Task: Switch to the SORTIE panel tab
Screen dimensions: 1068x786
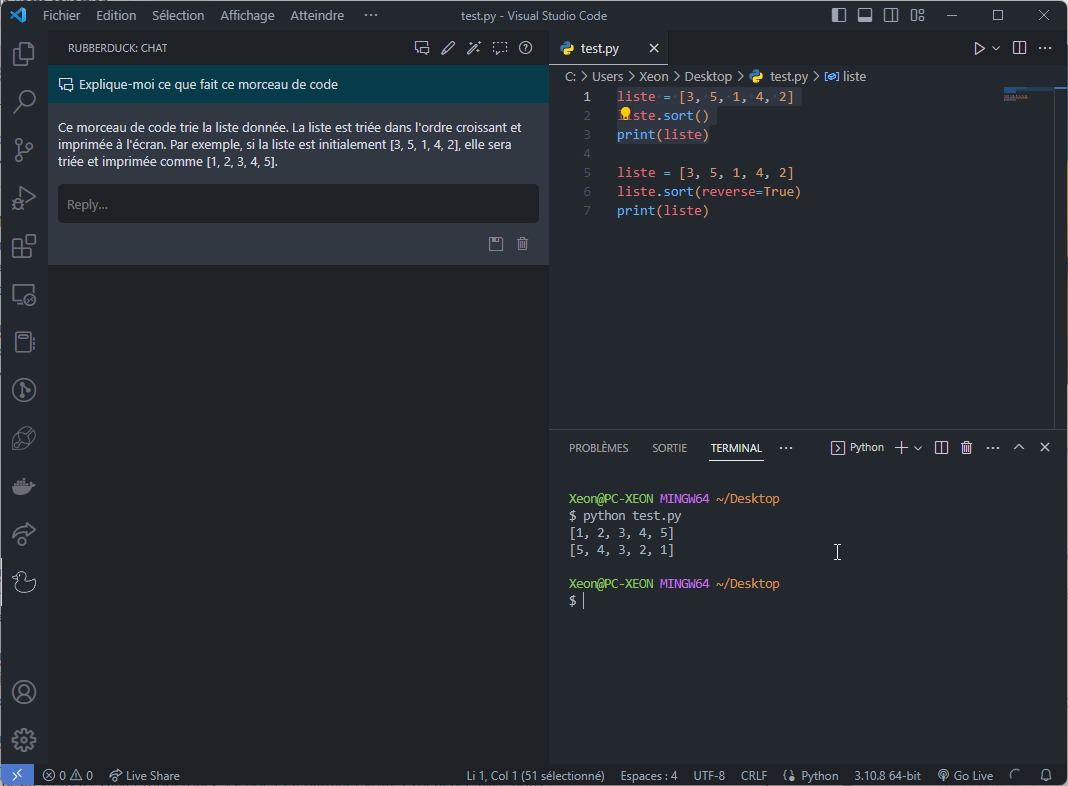Action: [670, 447]
